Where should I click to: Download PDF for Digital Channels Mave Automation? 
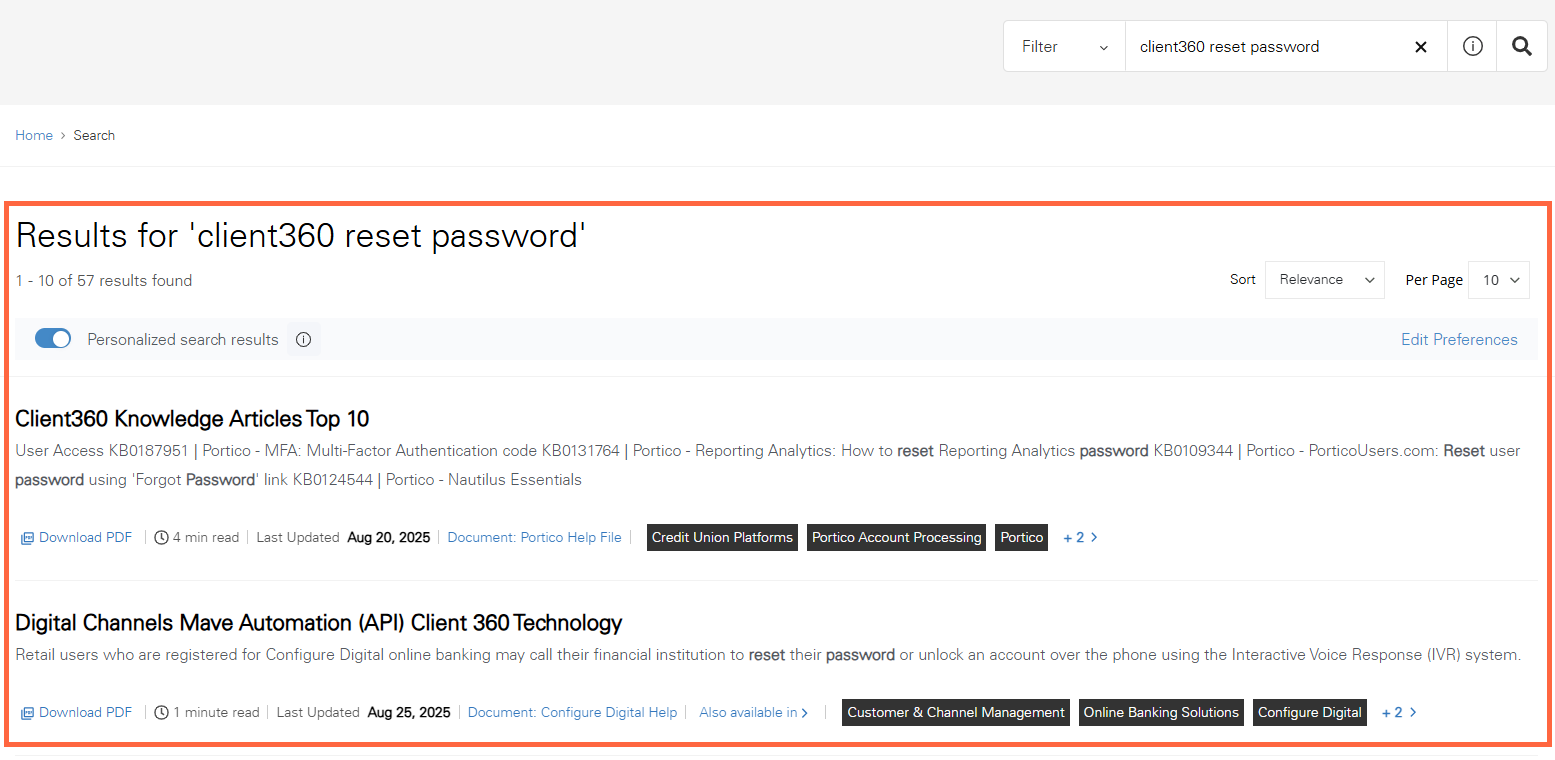point(76,713)
